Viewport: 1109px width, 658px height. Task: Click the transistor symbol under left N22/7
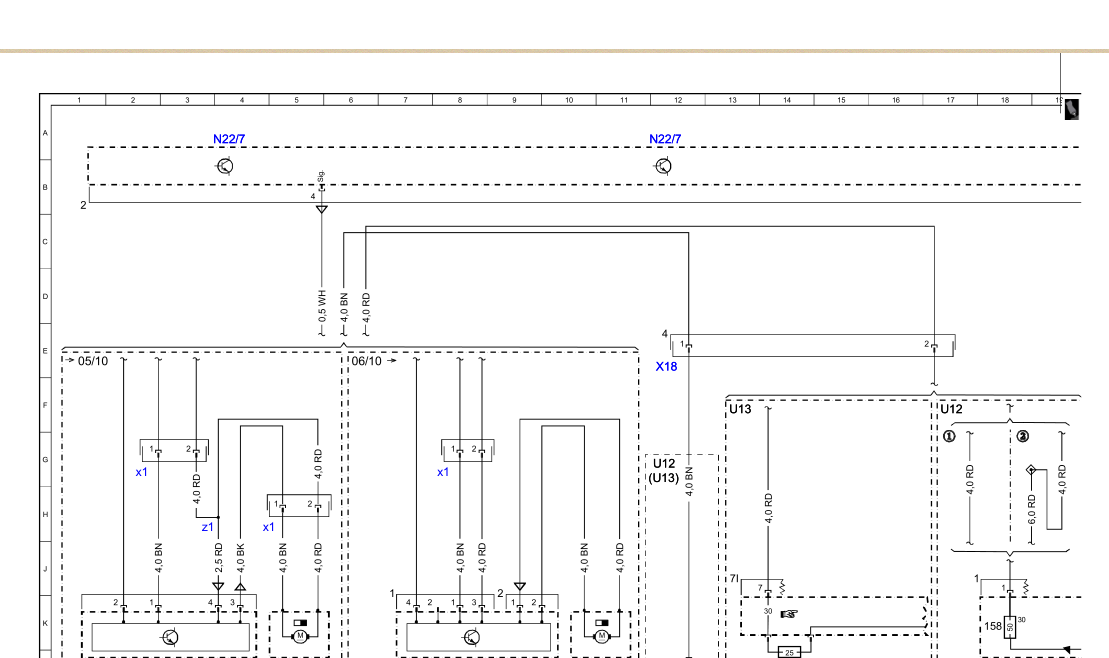click(225, 166)
